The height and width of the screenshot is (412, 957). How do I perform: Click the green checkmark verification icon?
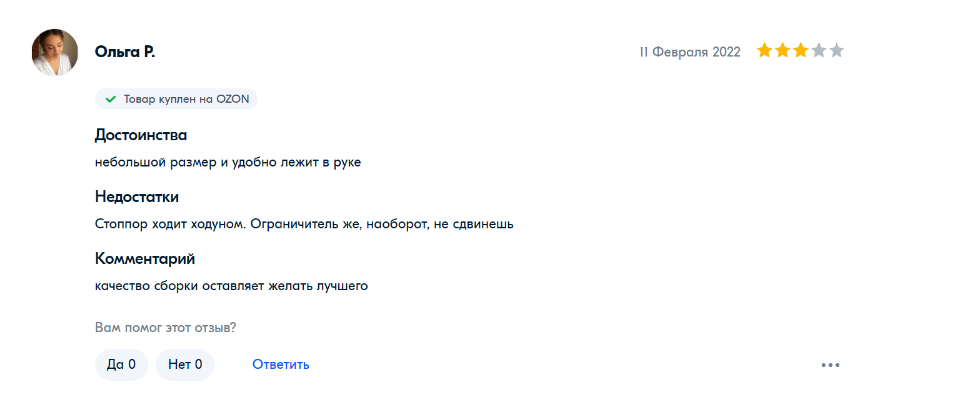click(x=111, y=99)
